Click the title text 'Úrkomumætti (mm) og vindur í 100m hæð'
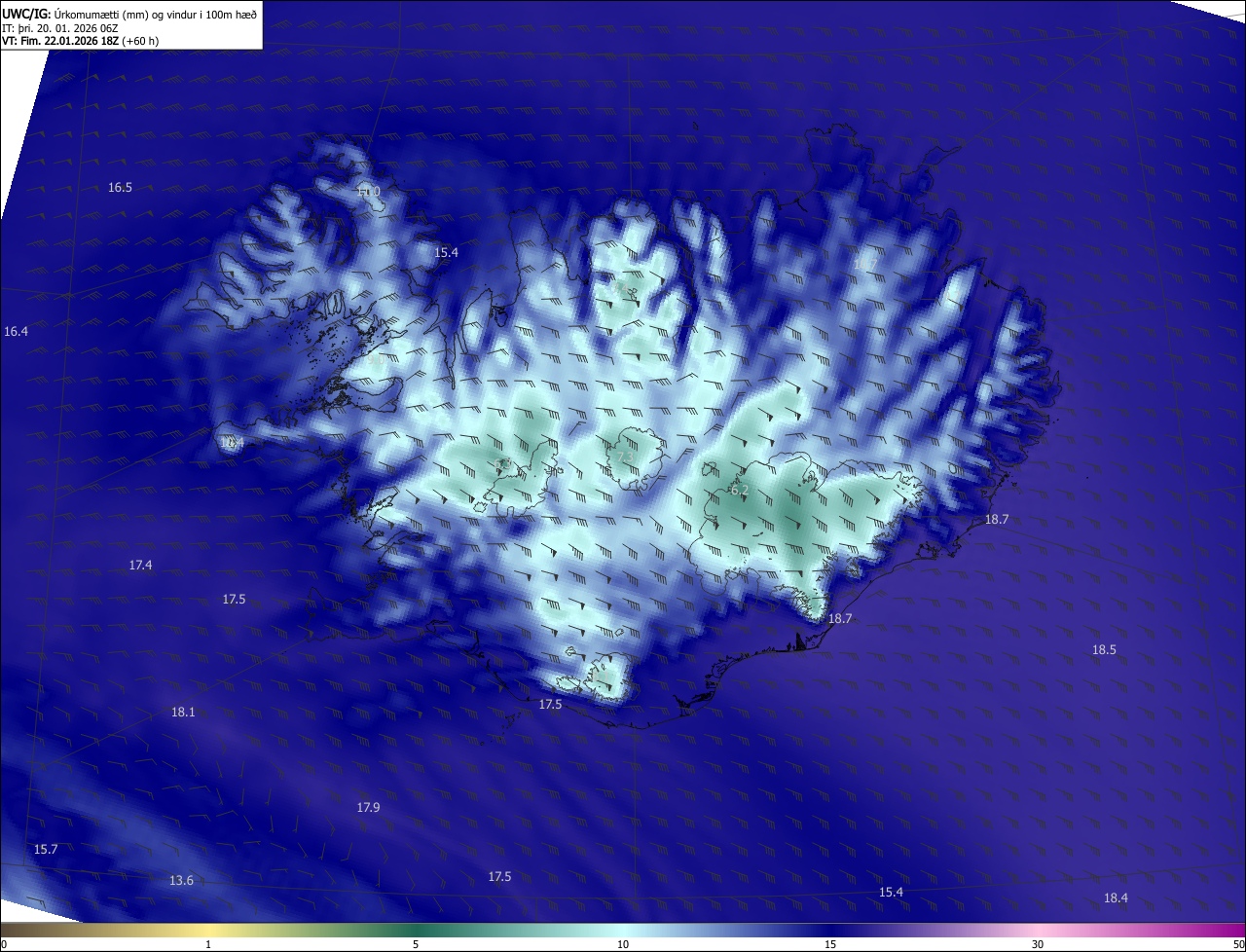This screenshot has width=1246, height=952. pyautogui.click(x=155, y=14)
